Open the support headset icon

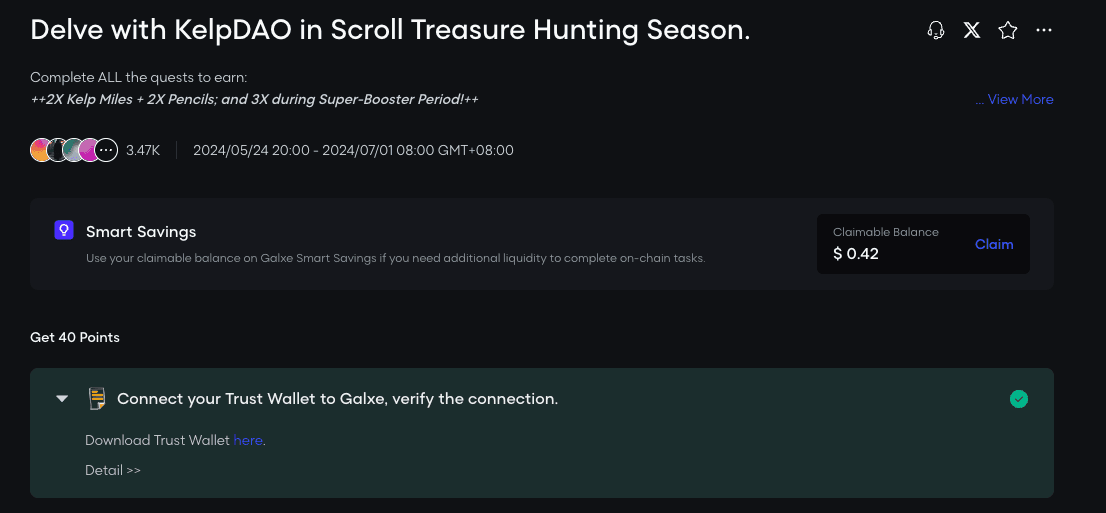936,30
